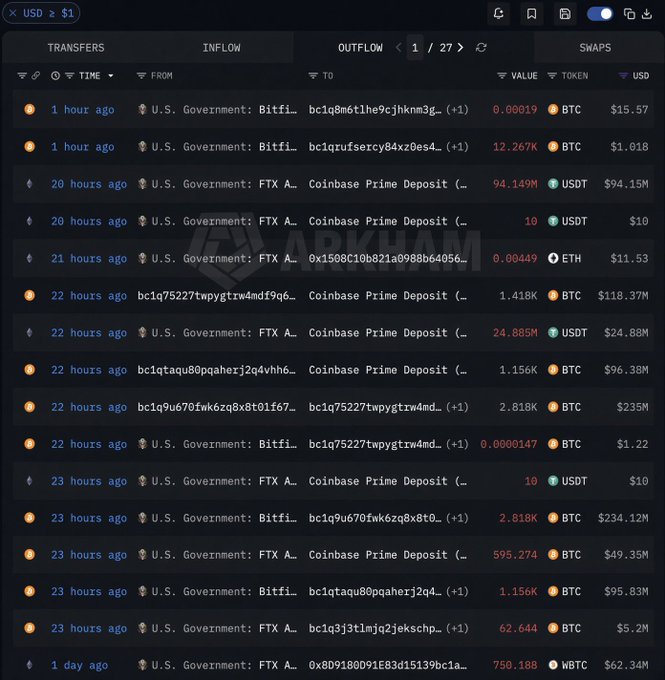Image resolution: width=665 pixels, height=680 pixels.
Task: Open the bc1q8m6tlhe9cjhknm3g recipient address
Action: coord(375,110)
